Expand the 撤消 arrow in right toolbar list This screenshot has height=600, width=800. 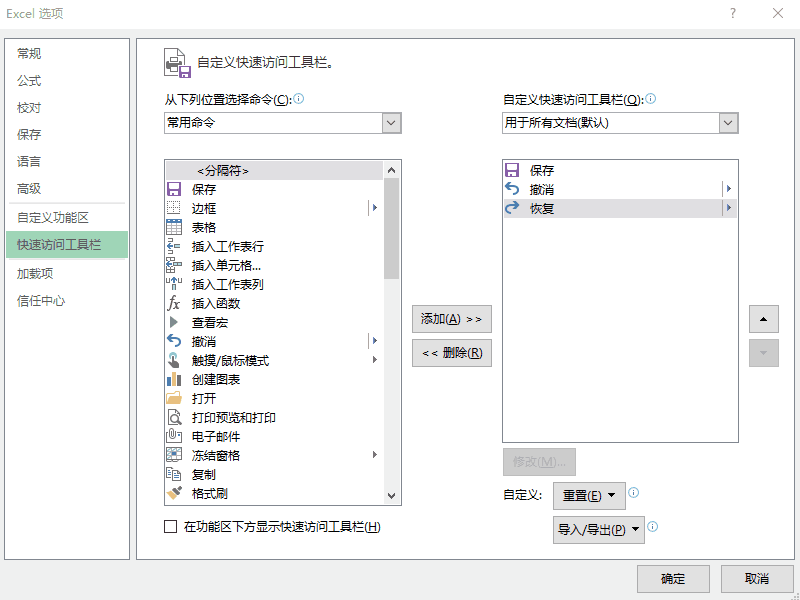coord(729,189)
